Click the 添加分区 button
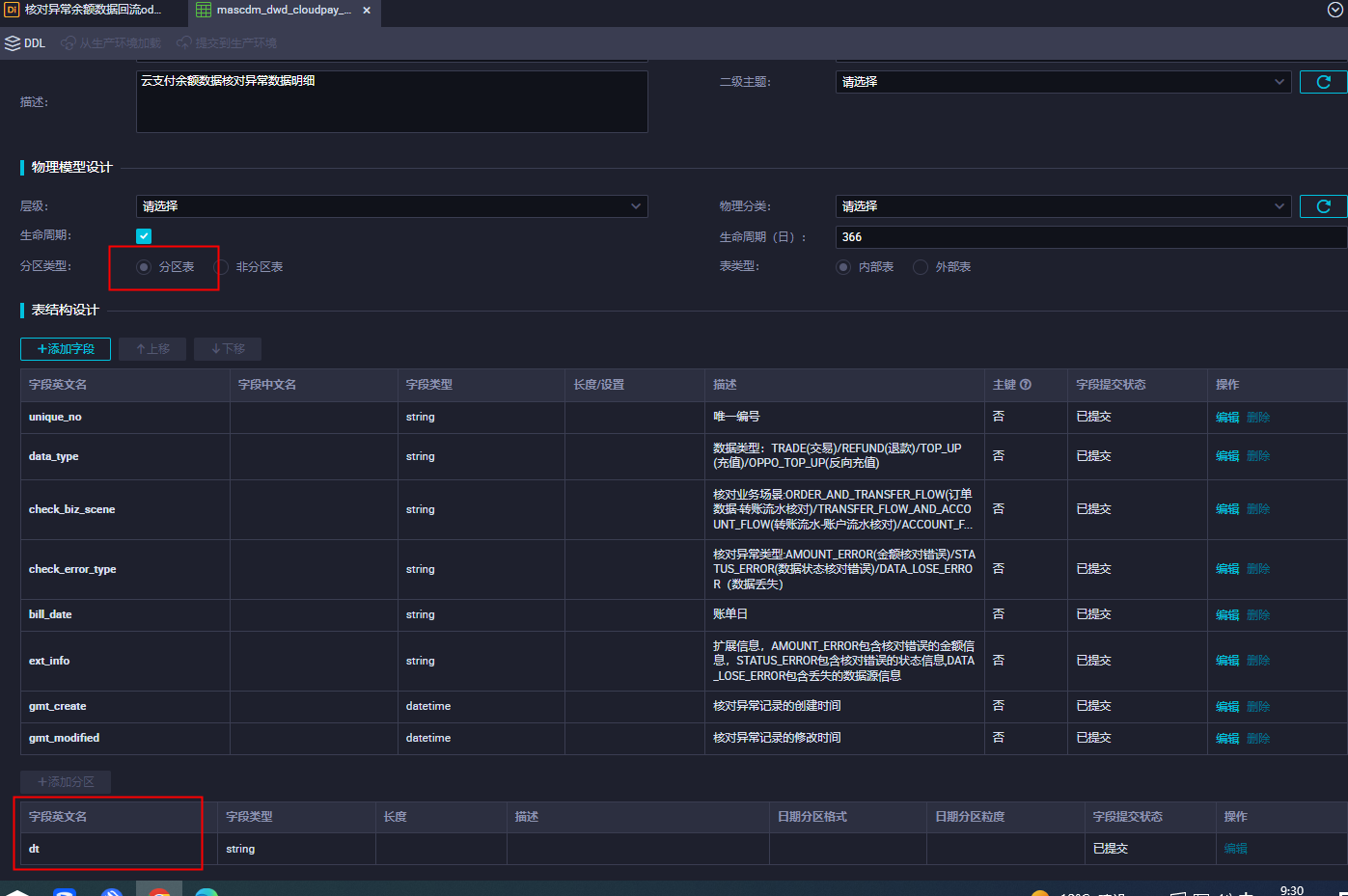This screenshot has height=896, width=1348. [66, 782]
